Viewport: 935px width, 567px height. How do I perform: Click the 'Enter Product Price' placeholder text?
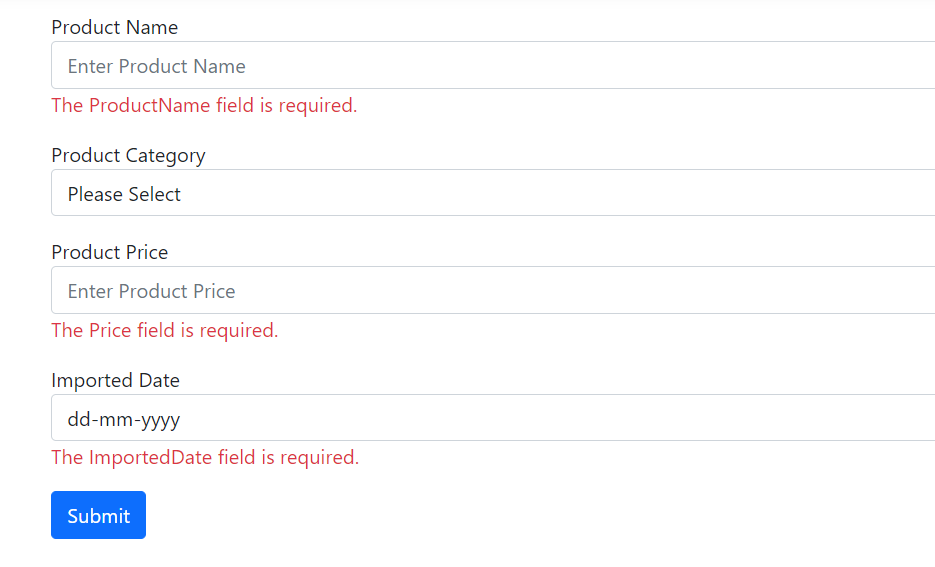point(152,292)
